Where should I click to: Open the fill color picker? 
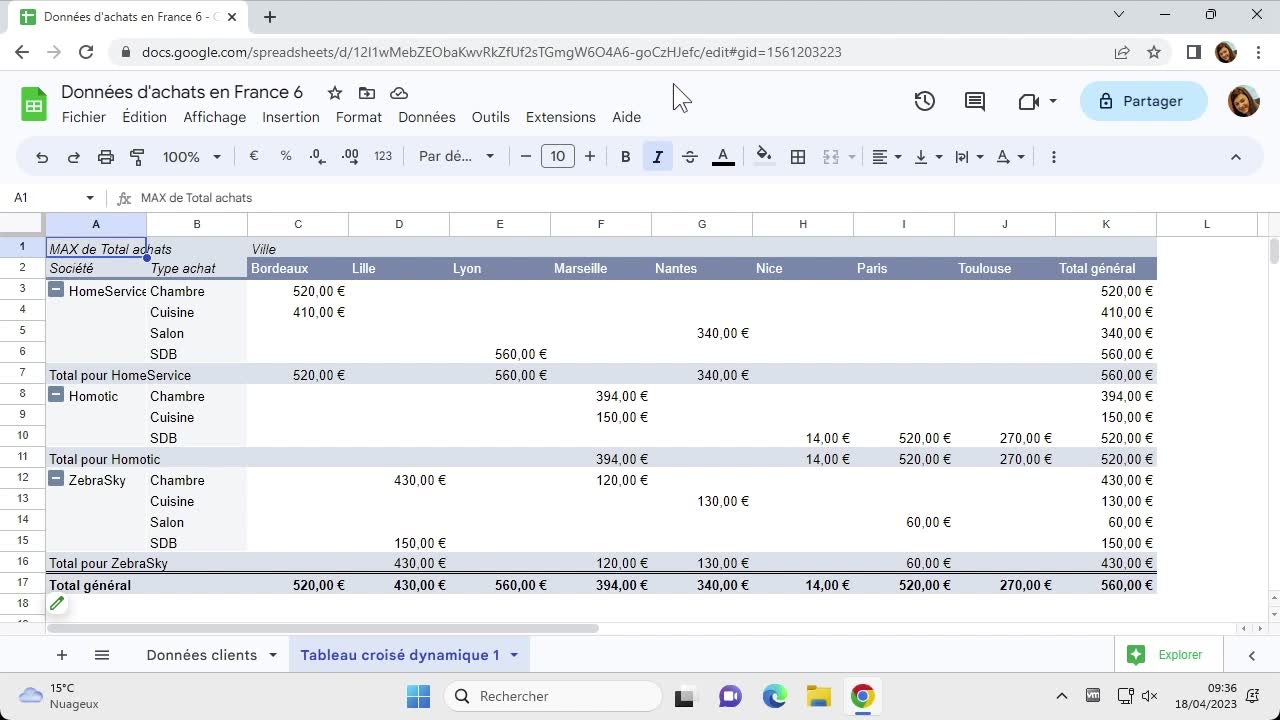tap(764, 157)
